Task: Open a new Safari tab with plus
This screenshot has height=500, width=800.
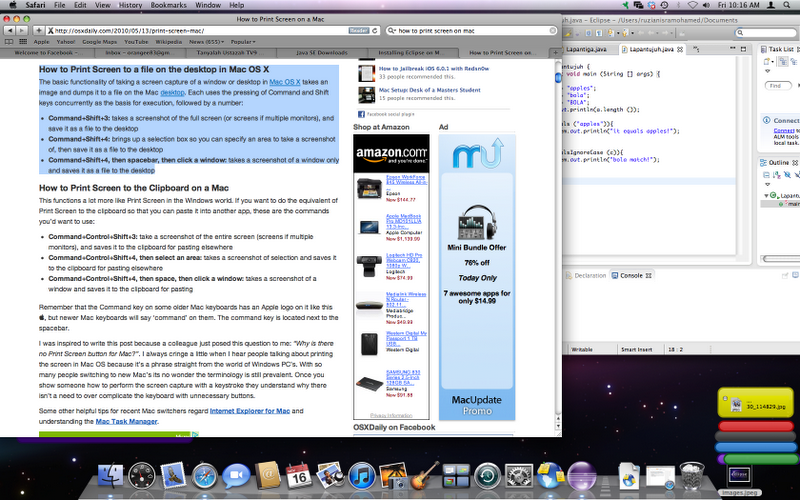Action: [x=556, y=53]
